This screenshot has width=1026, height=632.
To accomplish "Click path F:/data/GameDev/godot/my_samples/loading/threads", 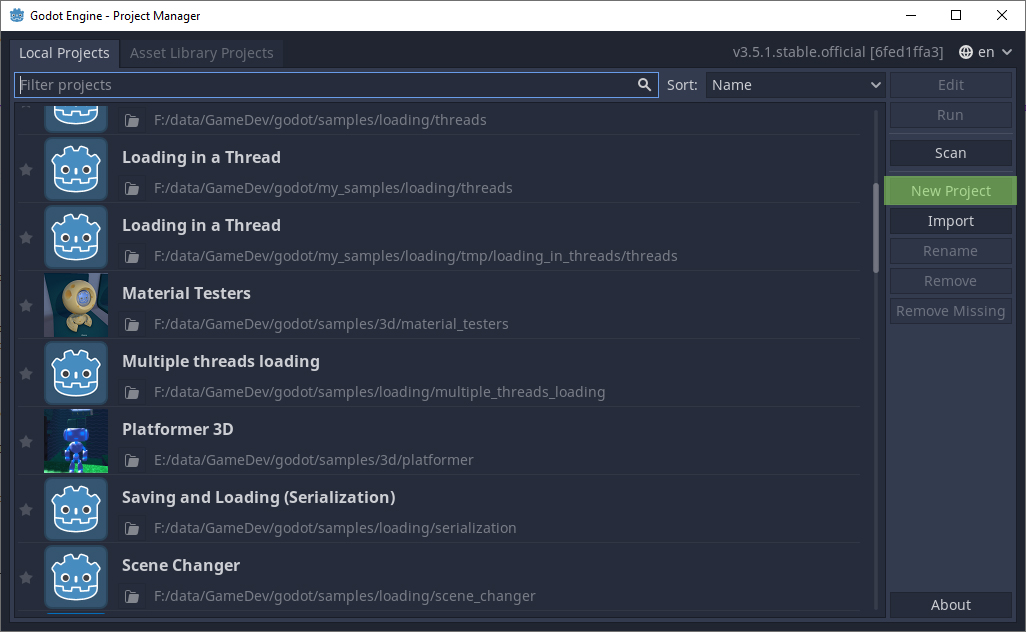I will [334, 188].
